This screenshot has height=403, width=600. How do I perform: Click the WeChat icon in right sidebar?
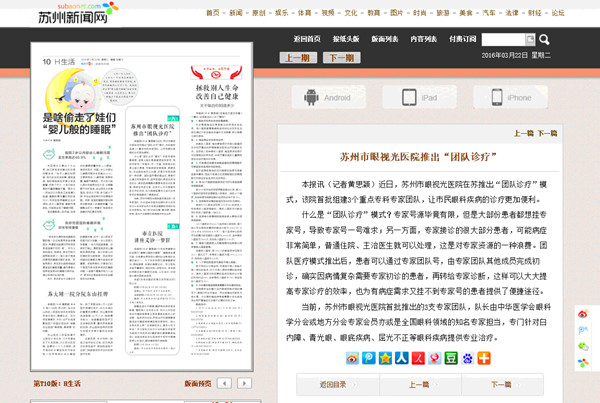point(585,346)
